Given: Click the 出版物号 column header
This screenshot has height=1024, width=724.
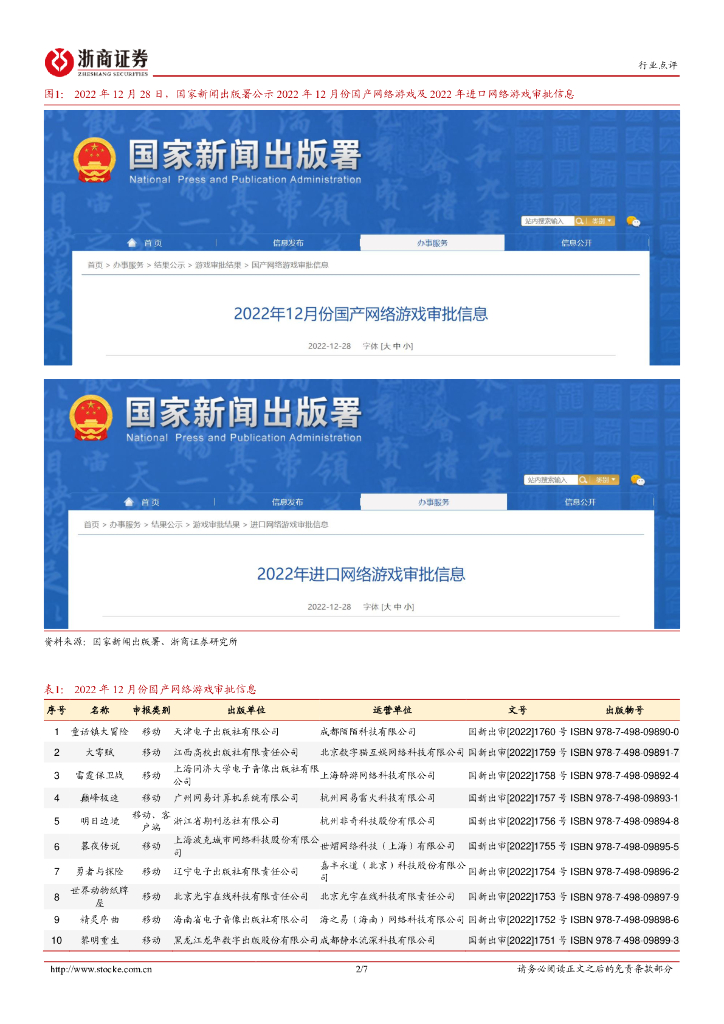Looking at the screenshot, I should point(625,710).
